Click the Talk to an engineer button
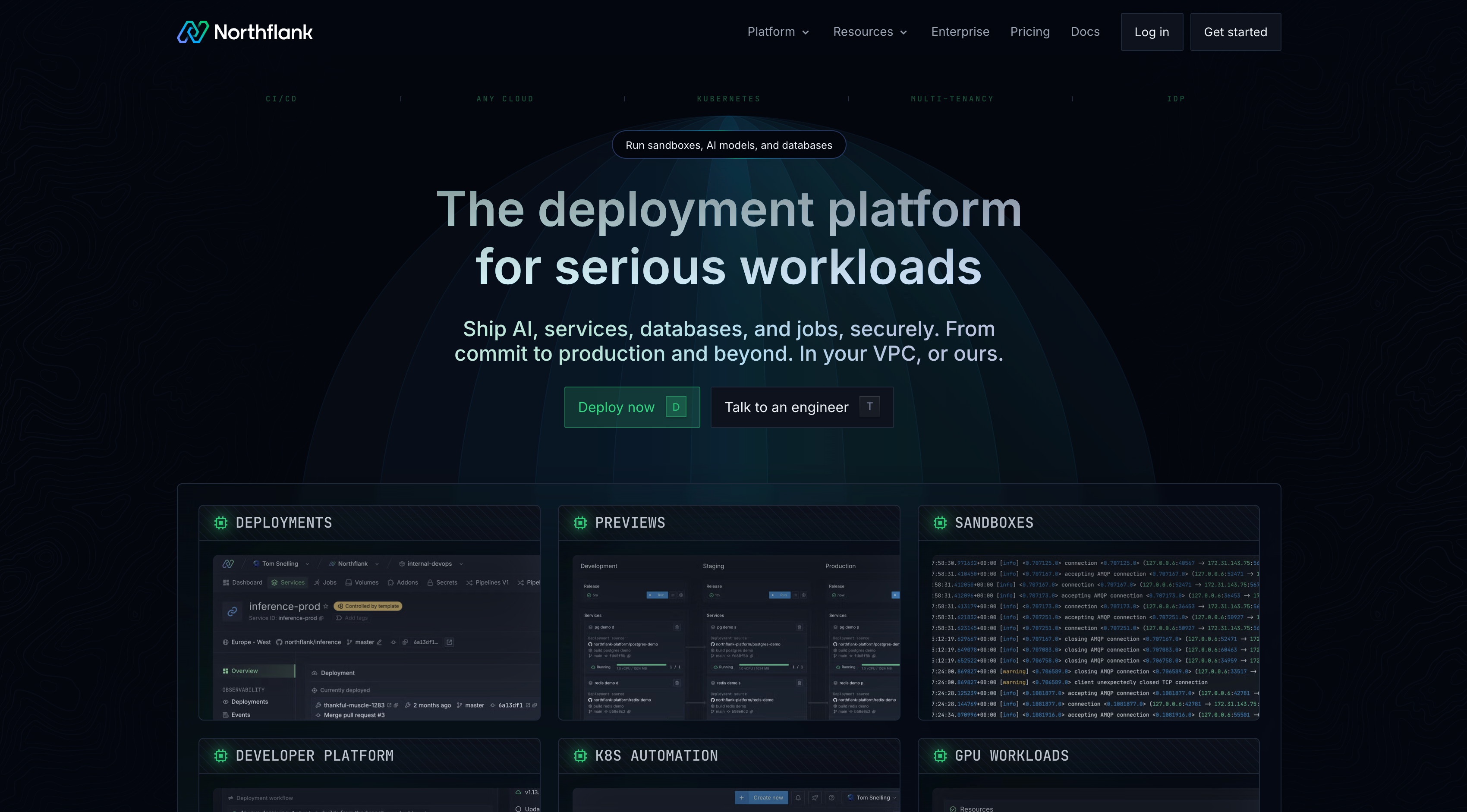 click(802, 407)
